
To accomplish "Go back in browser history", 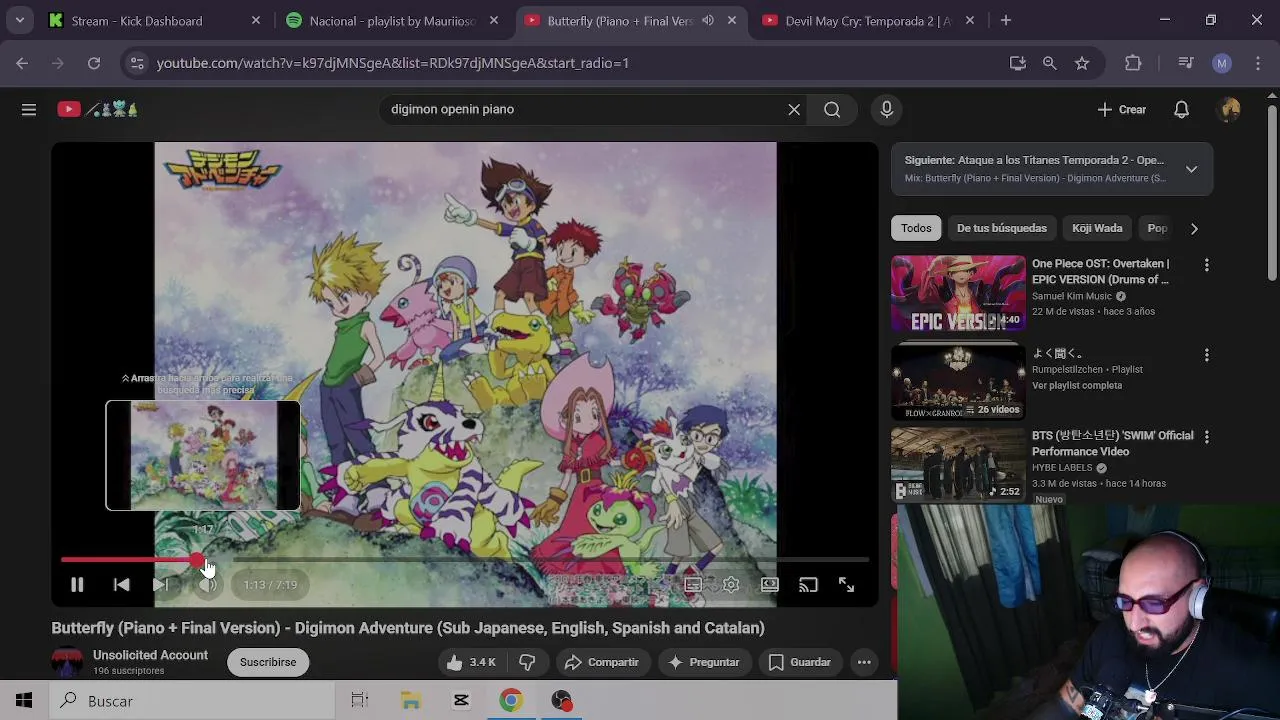I will pos(22,63).
